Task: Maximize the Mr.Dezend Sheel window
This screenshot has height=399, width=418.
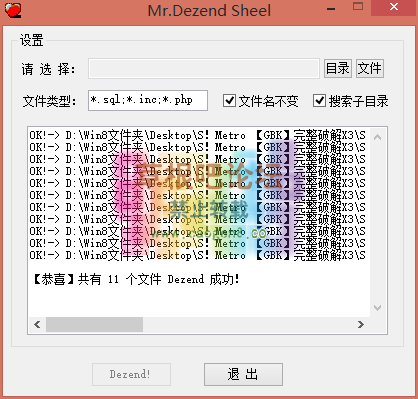Action: pyautogui.click(x=358, y=7)
